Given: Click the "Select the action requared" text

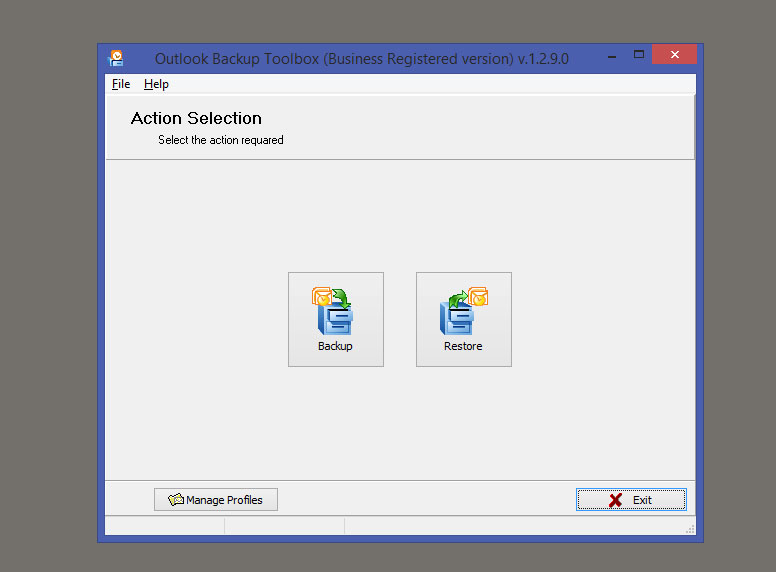Looking at the screenshot, I should 221,140.
